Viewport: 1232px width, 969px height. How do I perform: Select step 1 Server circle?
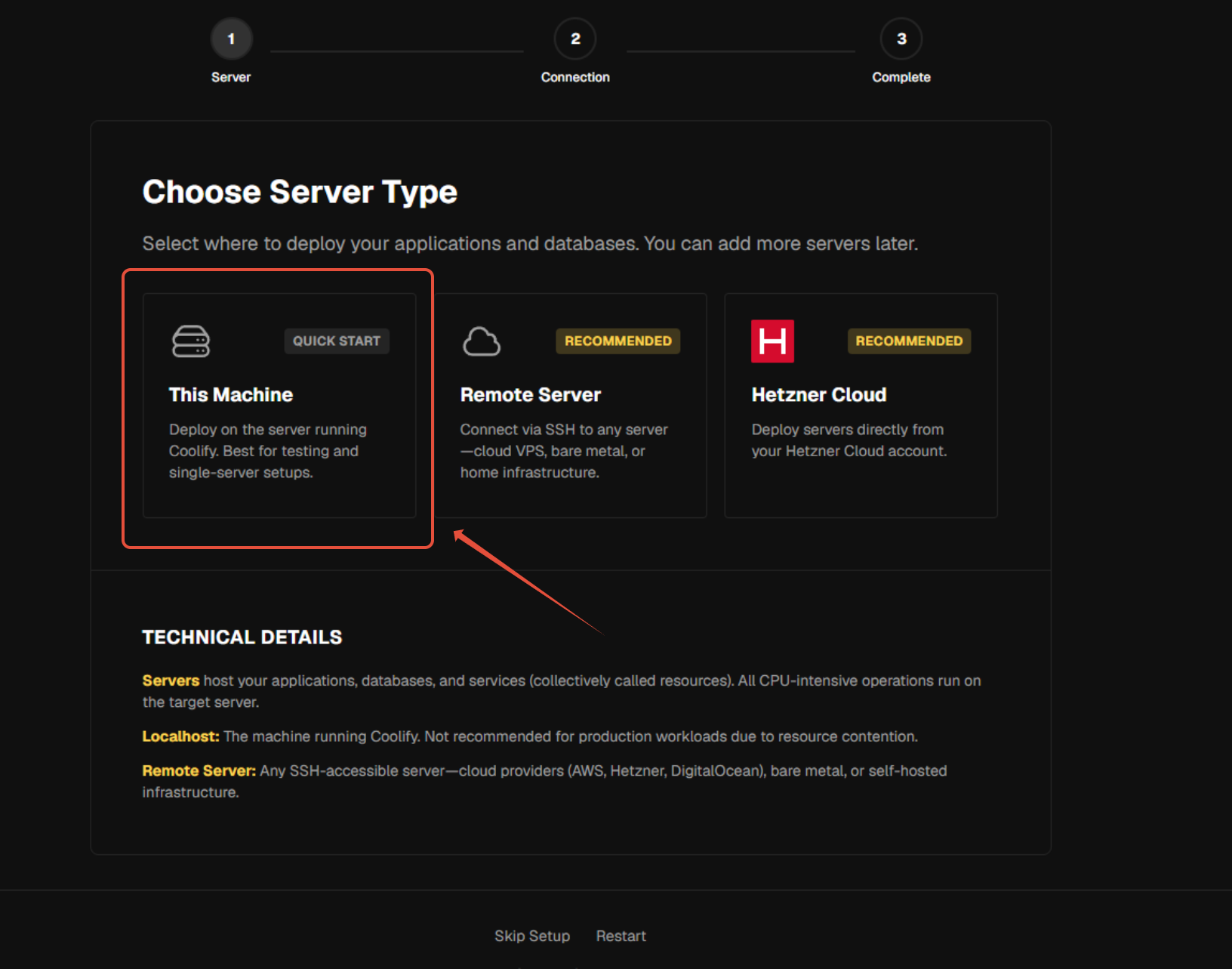tap(231, 39)
